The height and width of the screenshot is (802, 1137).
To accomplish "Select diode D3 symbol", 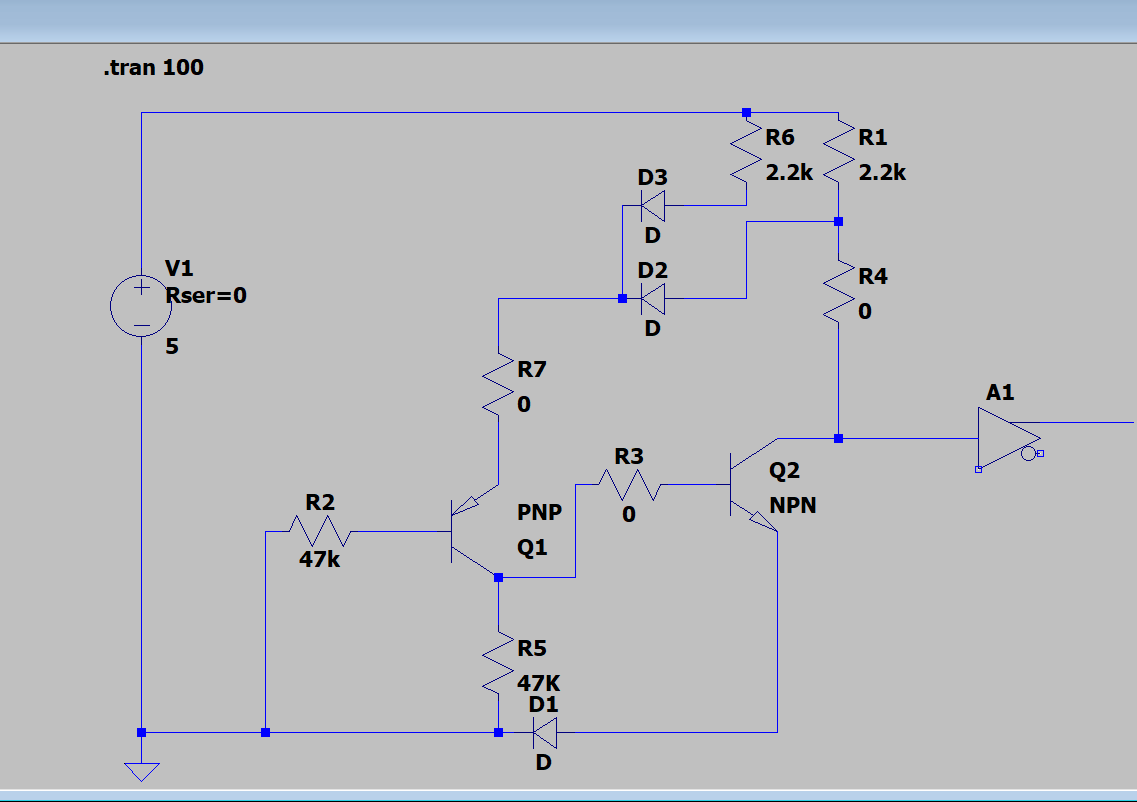I will click(653, 205).
